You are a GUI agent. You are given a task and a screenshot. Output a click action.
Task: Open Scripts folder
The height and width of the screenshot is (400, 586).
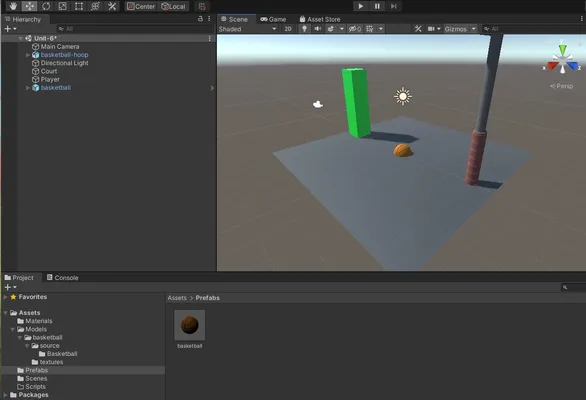pos(31,387)
